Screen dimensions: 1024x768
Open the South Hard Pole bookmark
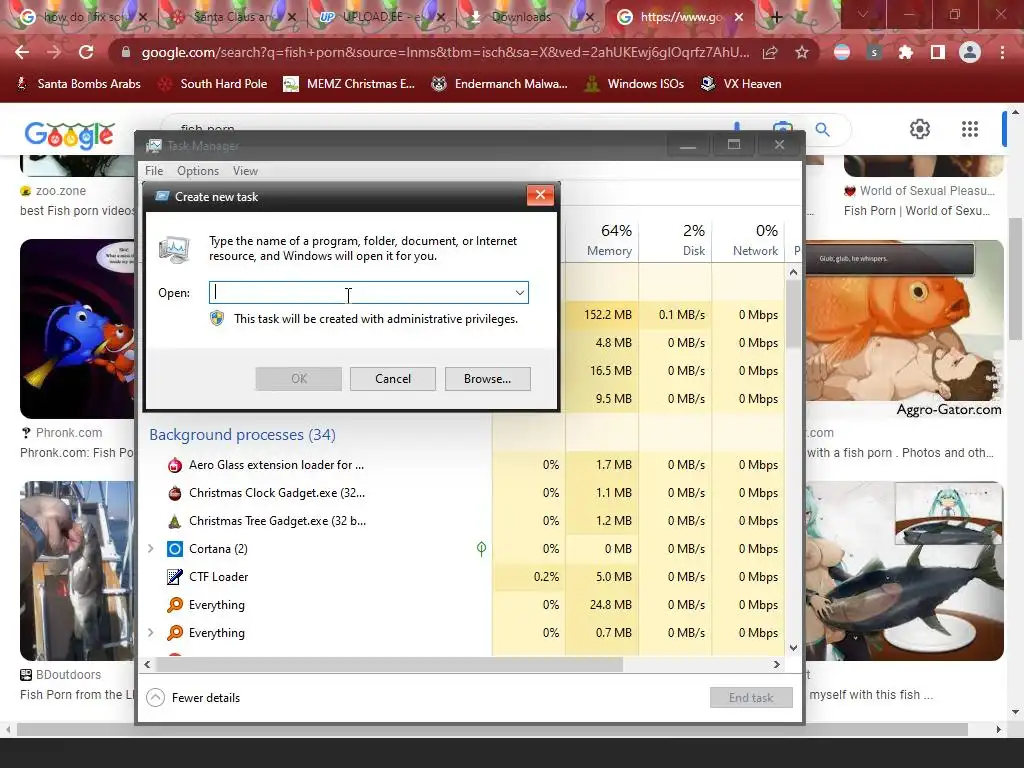click(x=214, y=84)
